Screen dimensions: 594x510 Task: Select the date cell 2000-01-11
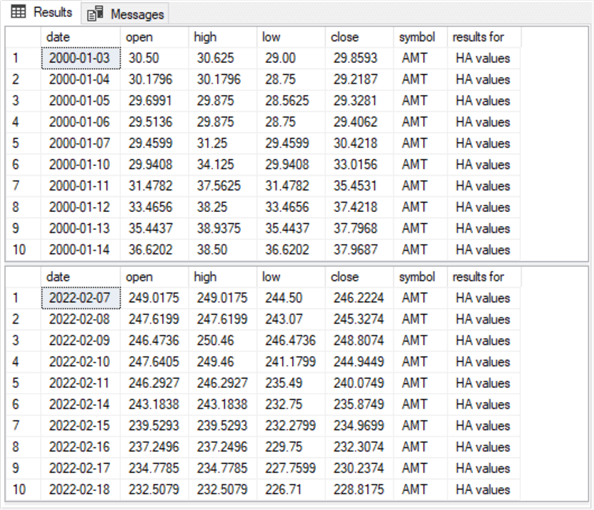(81, 186)
